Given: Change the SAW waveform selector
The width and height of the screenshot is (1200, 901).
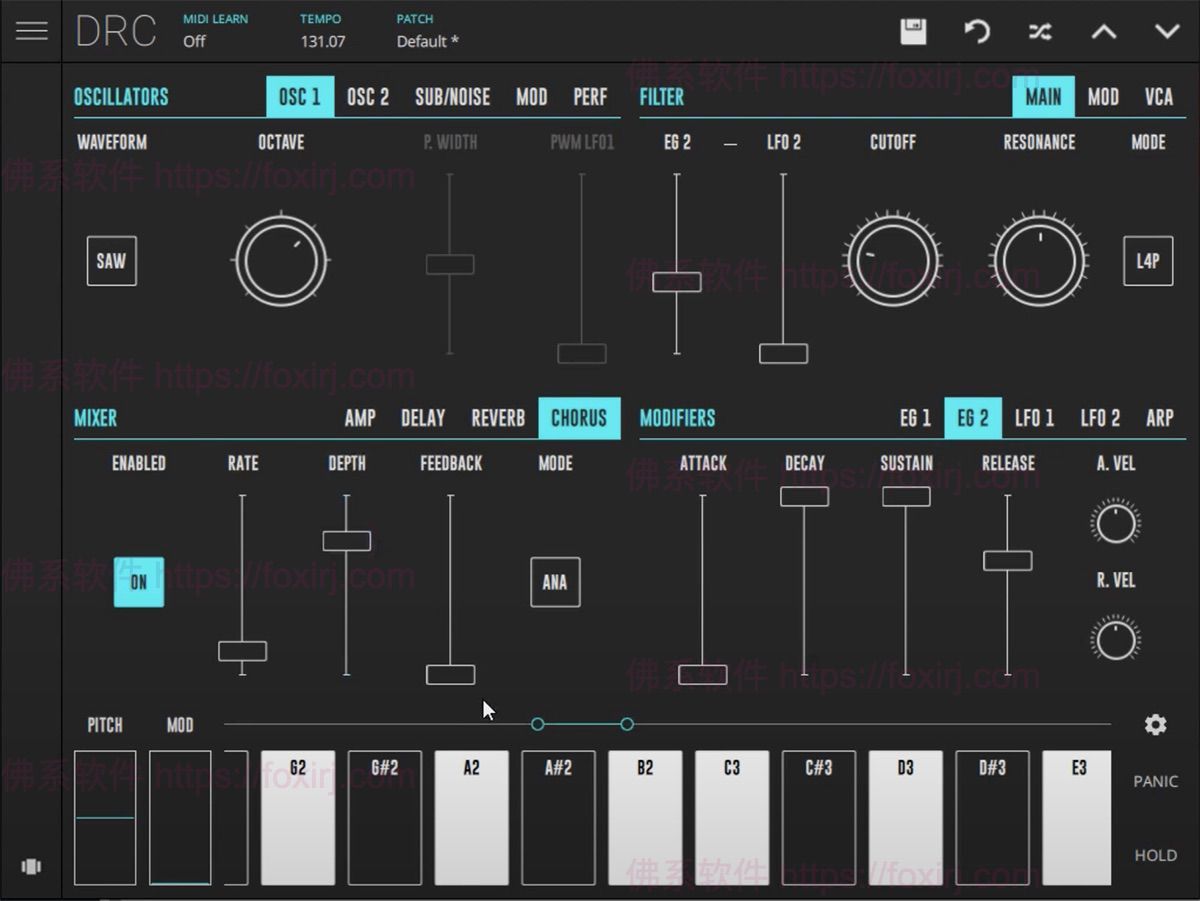Looking at the screenshot, I should pyautogui.click(x=111, y=261).
